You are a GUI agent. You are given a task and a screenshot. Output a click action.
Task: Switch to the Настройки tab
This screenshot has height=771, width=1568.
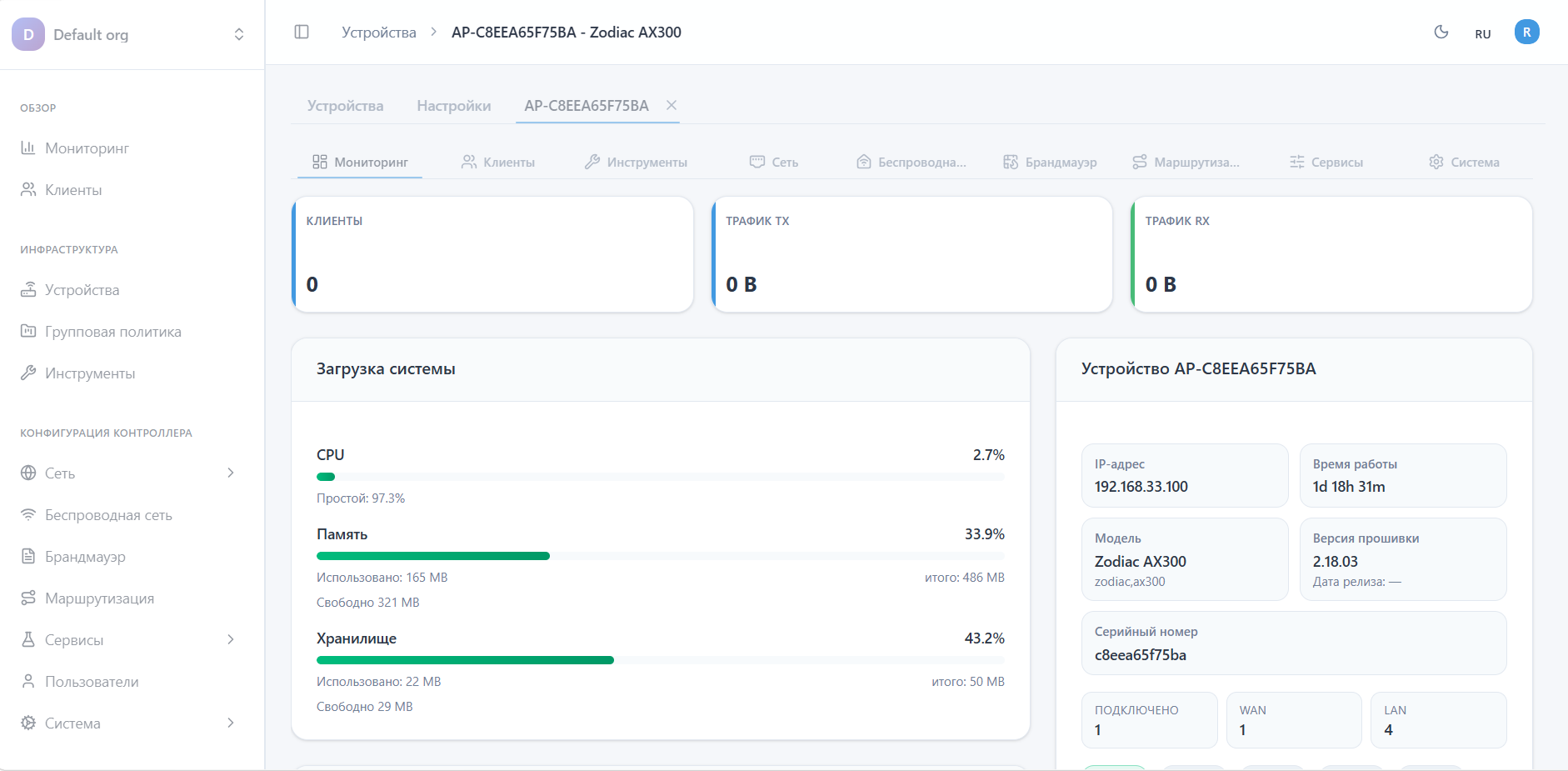pyautogui.click(x=453, y=106)
